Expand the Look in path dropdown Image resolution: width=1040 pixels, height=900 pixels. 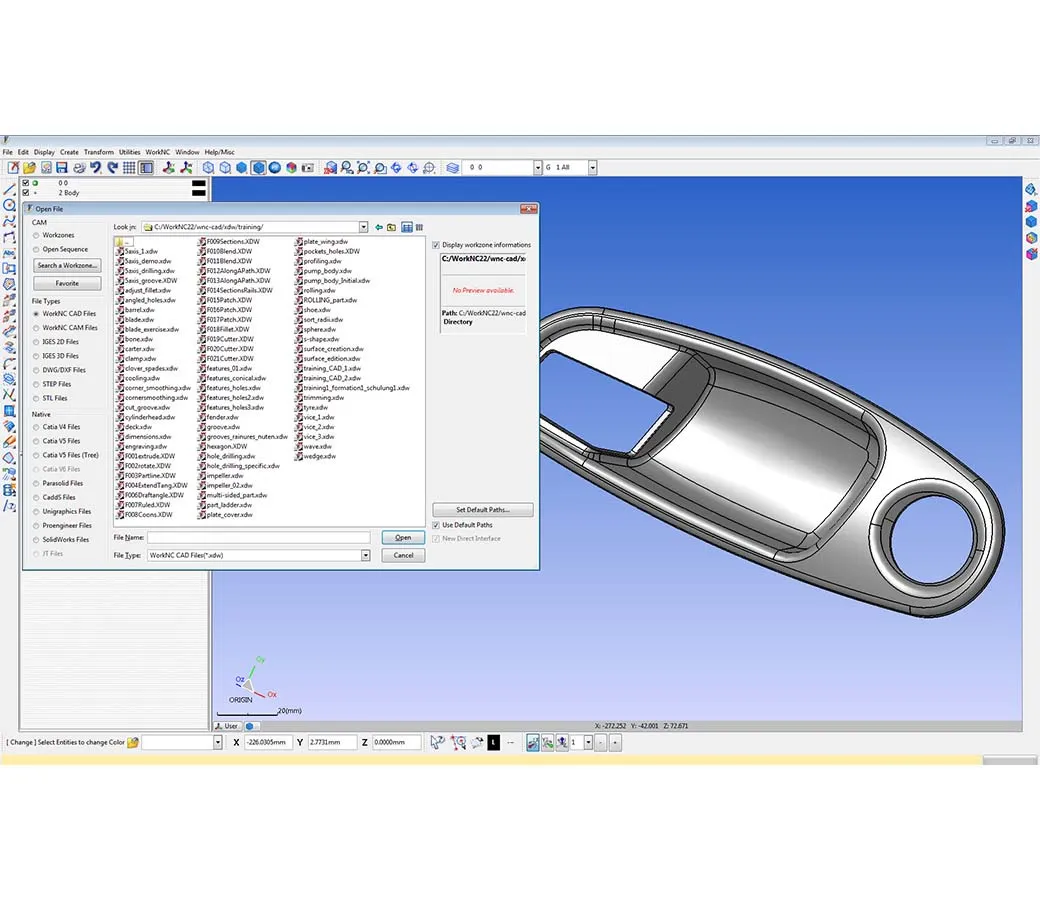363,227
